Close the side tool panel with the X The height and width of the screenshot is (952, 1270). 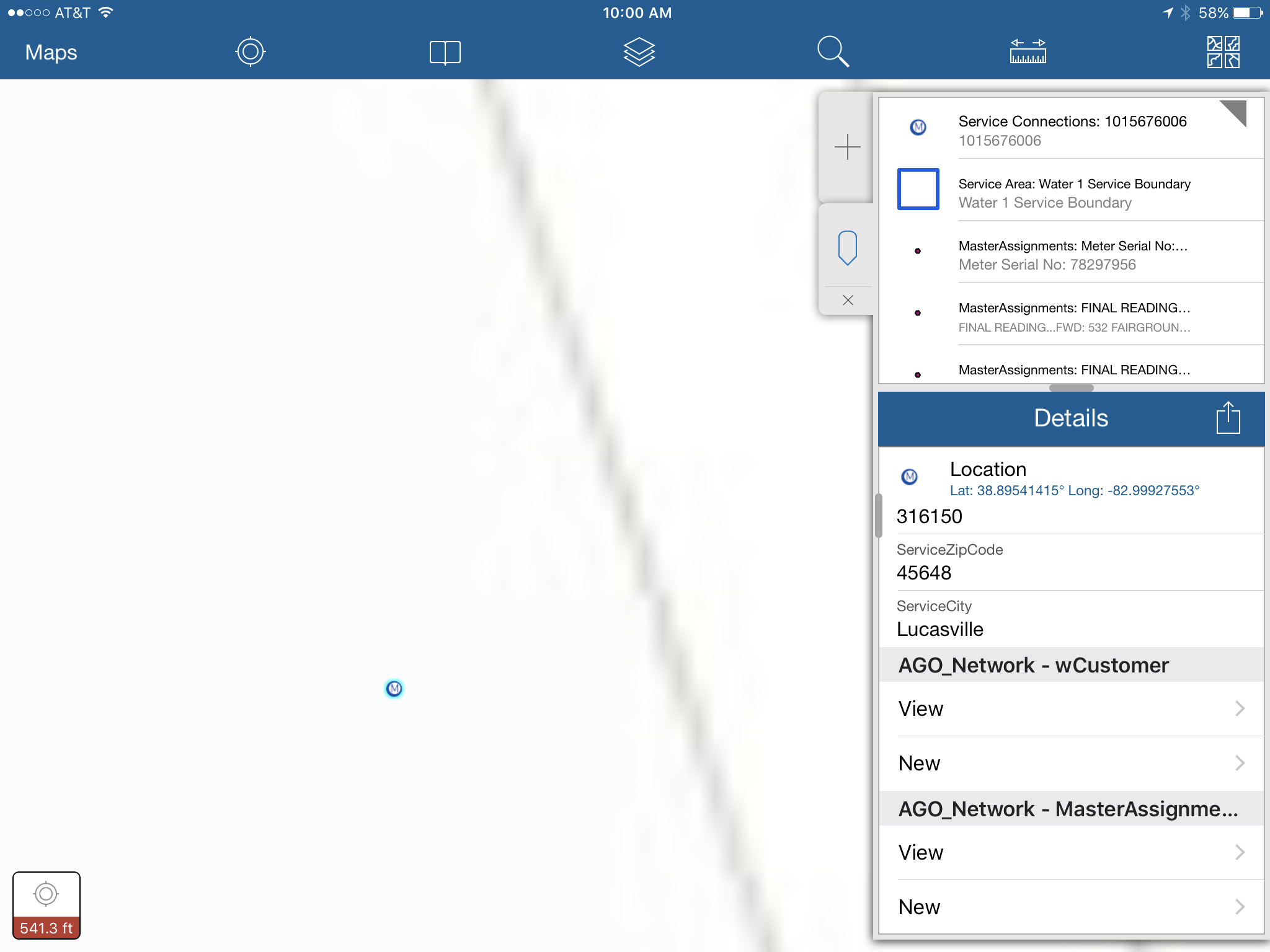pyautogui.click(x=848, y=300)
